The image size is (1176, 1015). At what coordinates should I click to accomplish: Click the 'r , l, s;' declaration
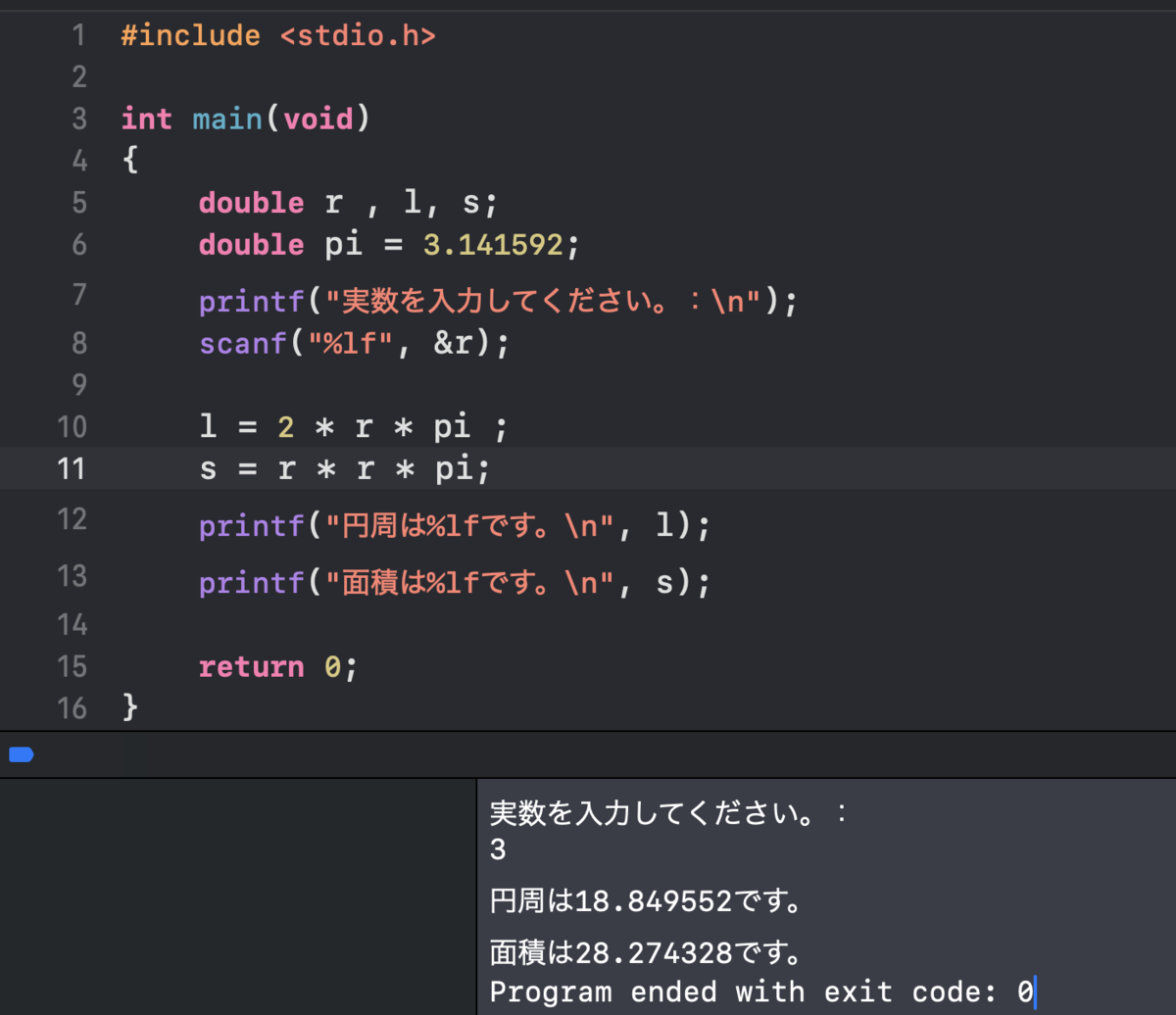[x=412, y=204]
